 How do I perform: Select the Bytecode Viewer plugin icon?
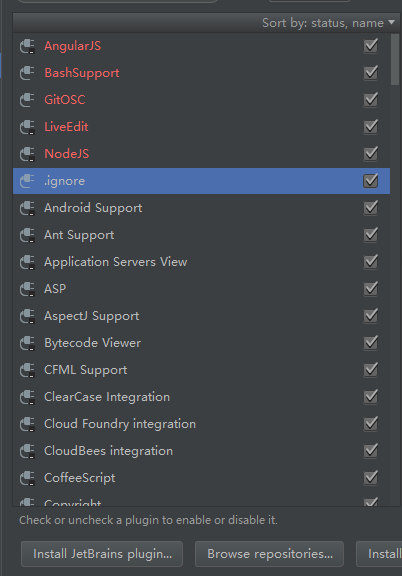click(27, 343)
